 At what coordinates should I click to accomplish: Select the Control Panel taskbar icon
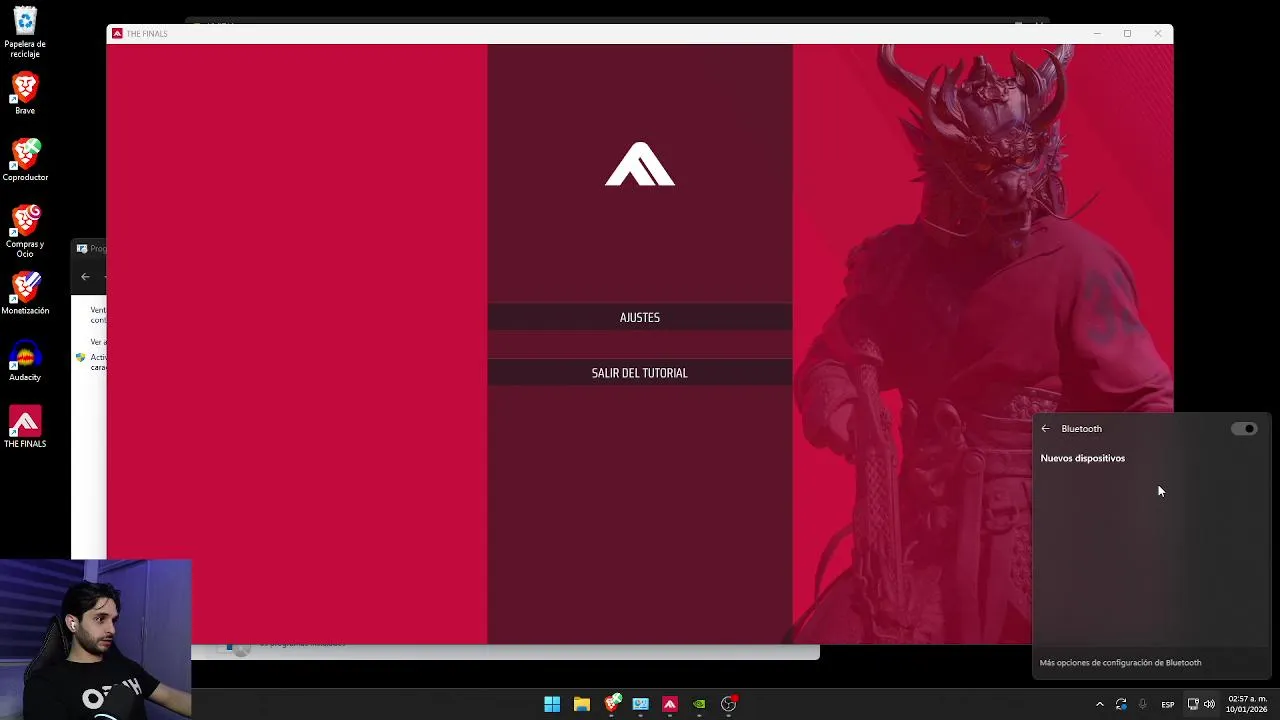[641, 704]
